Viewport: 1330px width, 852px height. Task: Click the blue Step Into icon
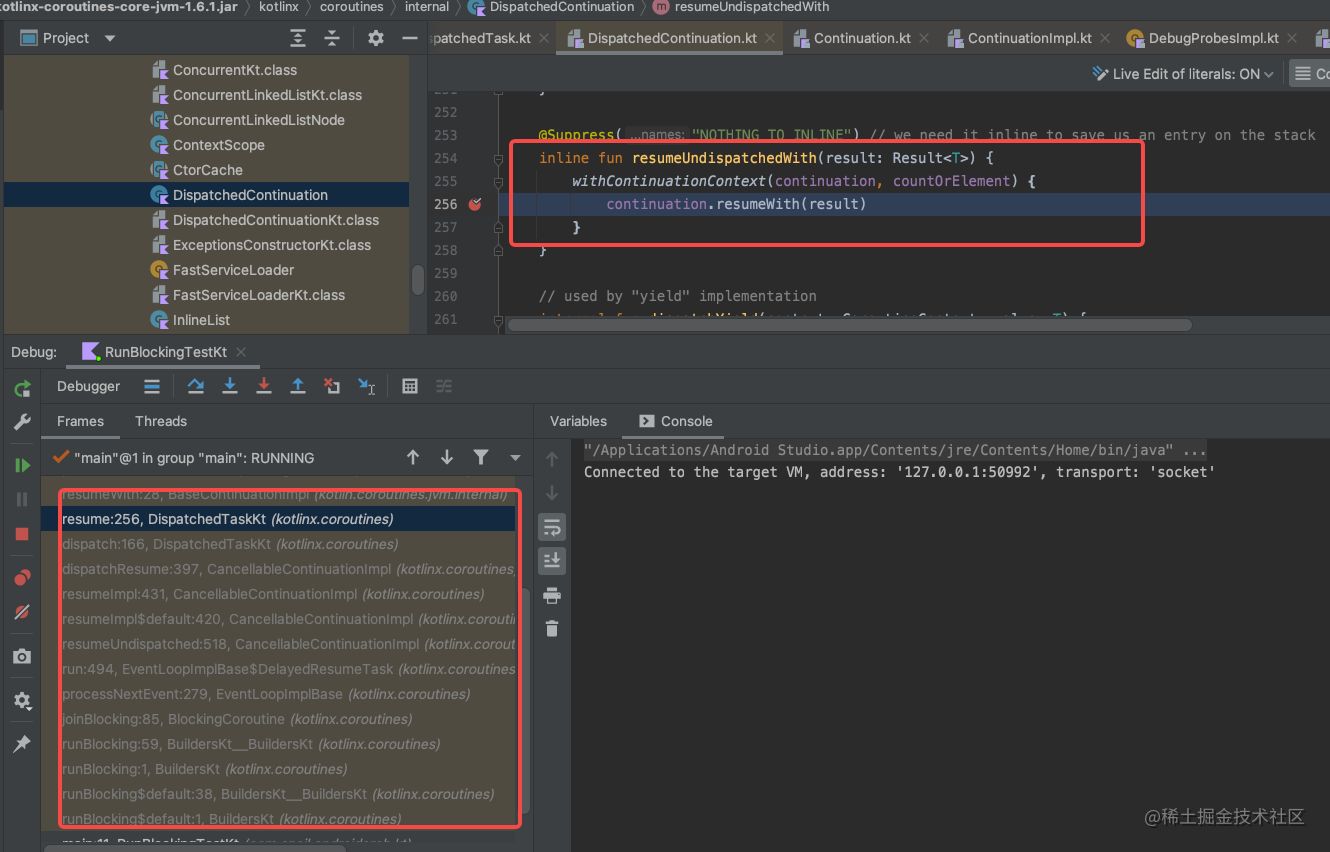(x=230, y=386)
